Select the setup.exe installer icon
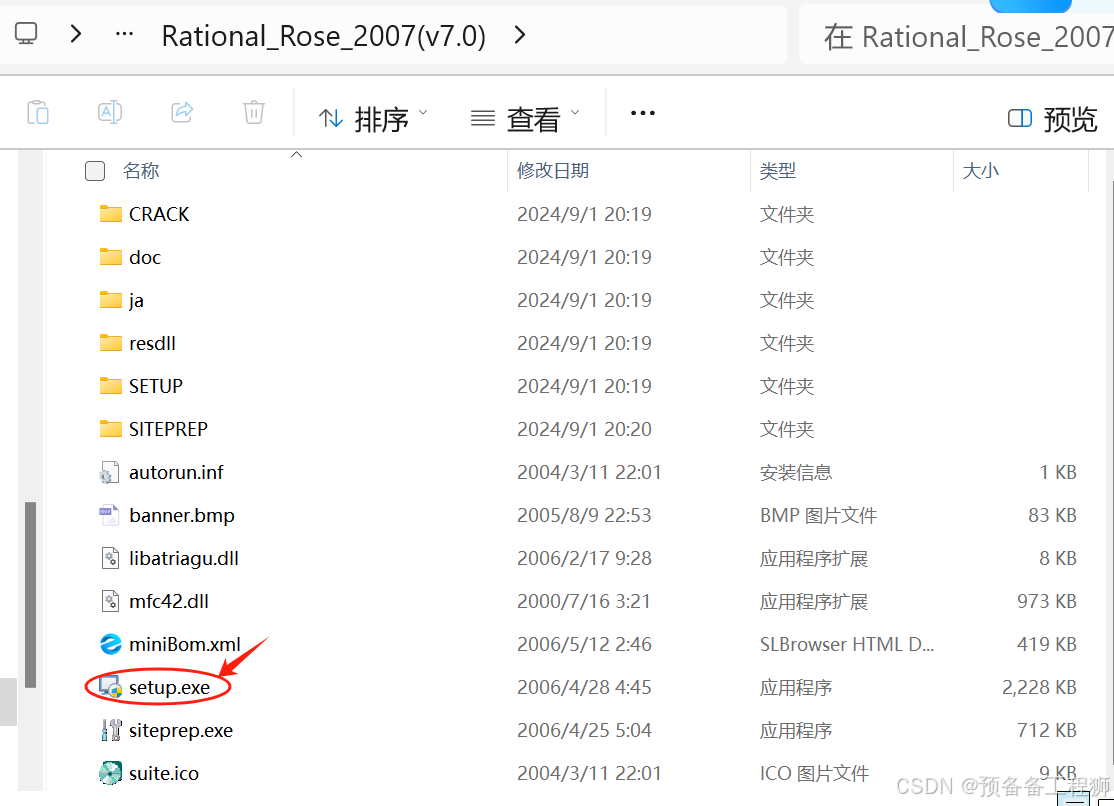Viewport: 1114px width, 806px height. [x=110, y=687]
